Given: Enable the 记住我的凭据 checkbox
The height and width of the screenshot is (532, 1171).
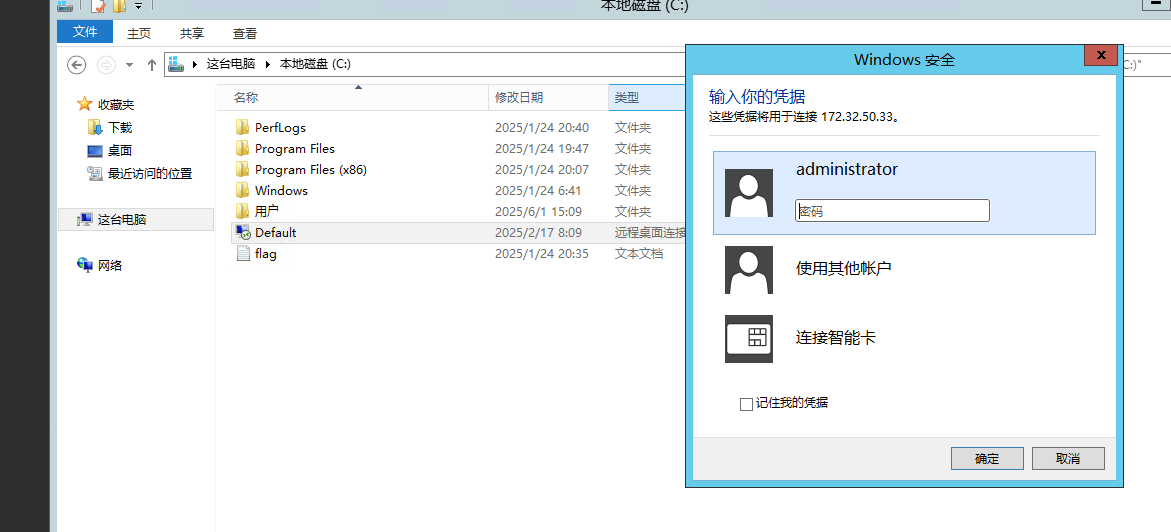Looking at the screenshot, I should tap(745, 404).
